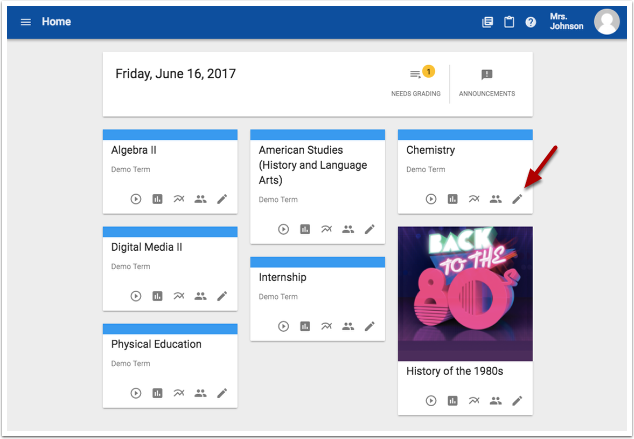
Task: Click the pencil edit icon on Chemistry
Action: [517, 199]
